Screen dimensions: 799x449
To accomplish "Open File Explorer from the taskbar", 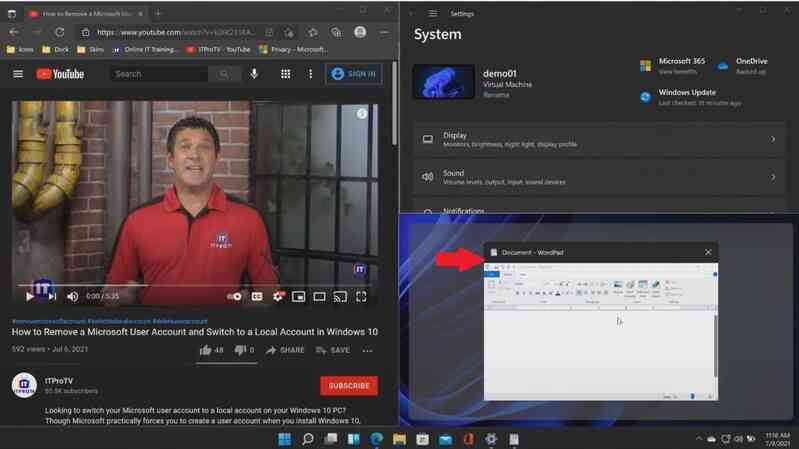I will click(399, 439).
